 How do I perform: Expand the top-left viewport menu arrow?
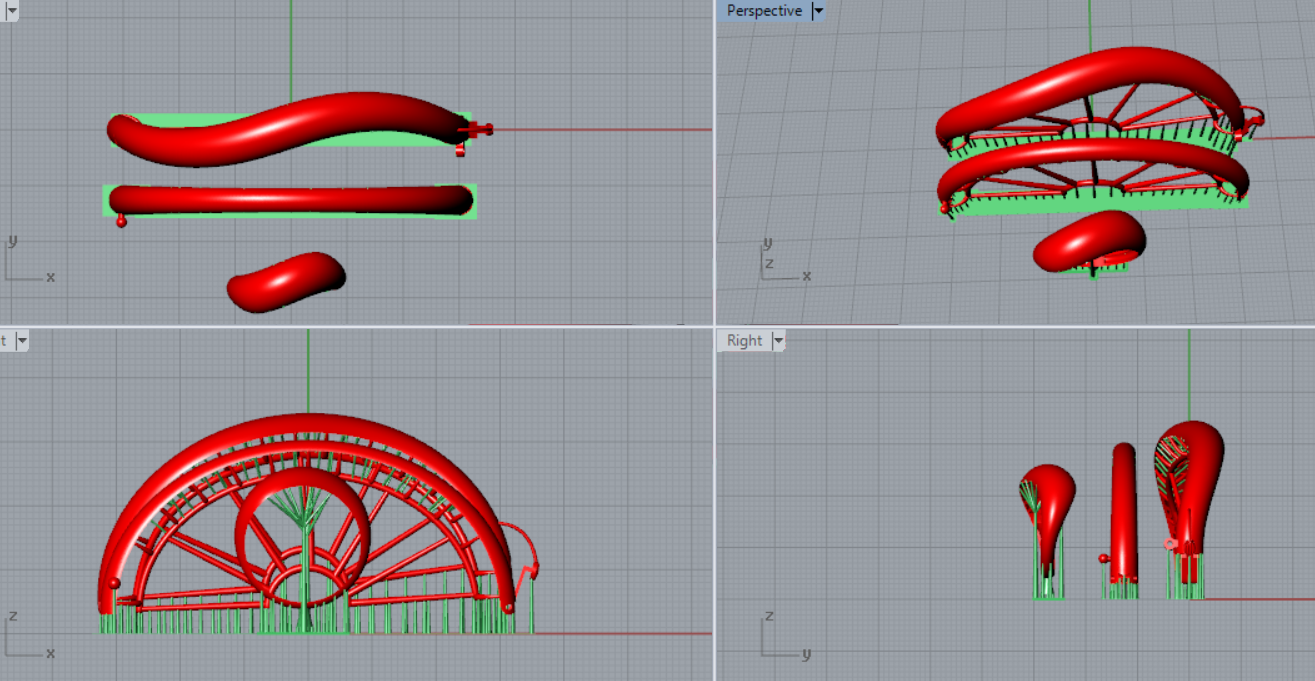[12, 11]
